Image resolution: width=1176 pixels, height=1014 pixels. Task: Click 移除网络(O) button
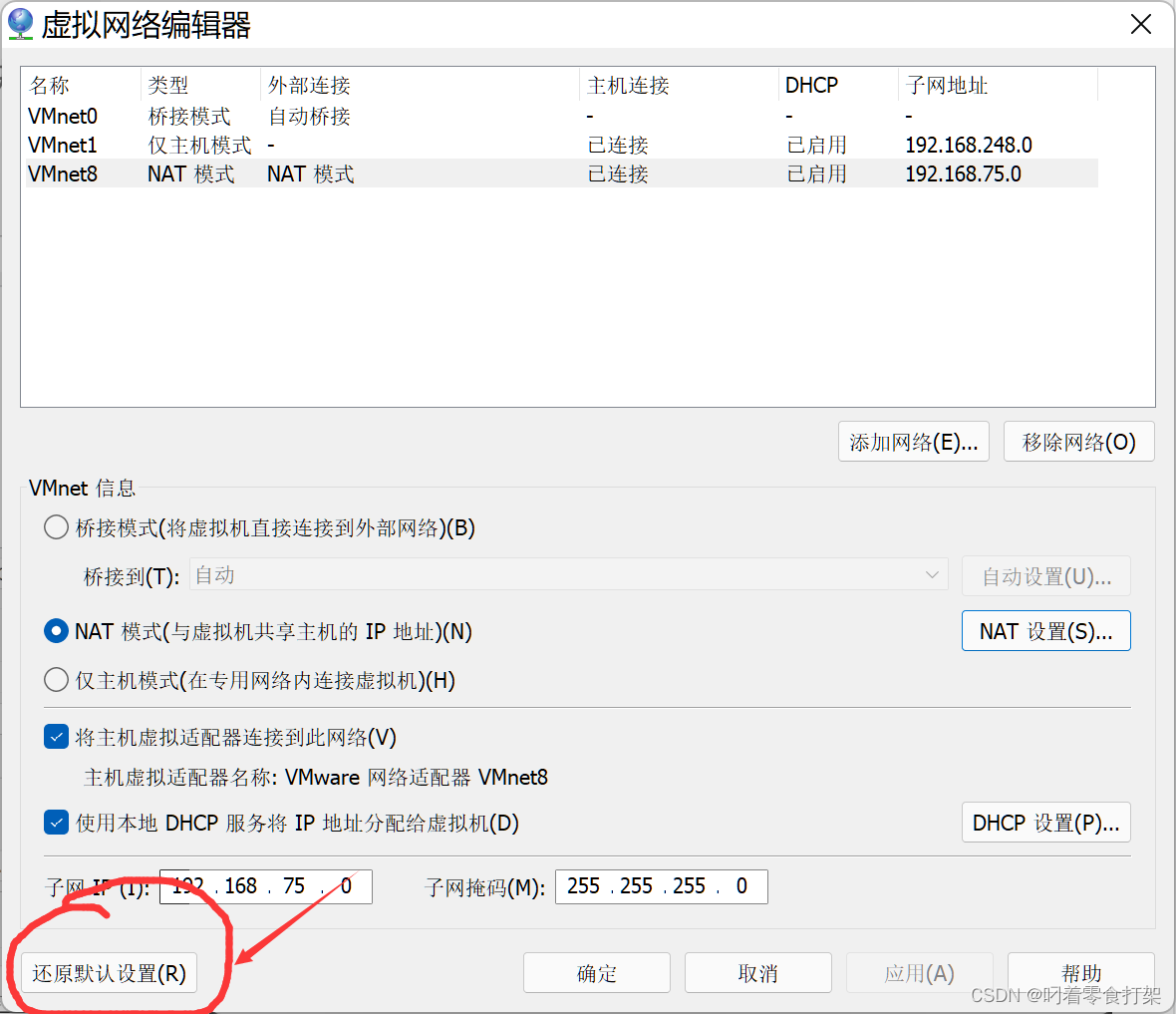coord(1078,442)
